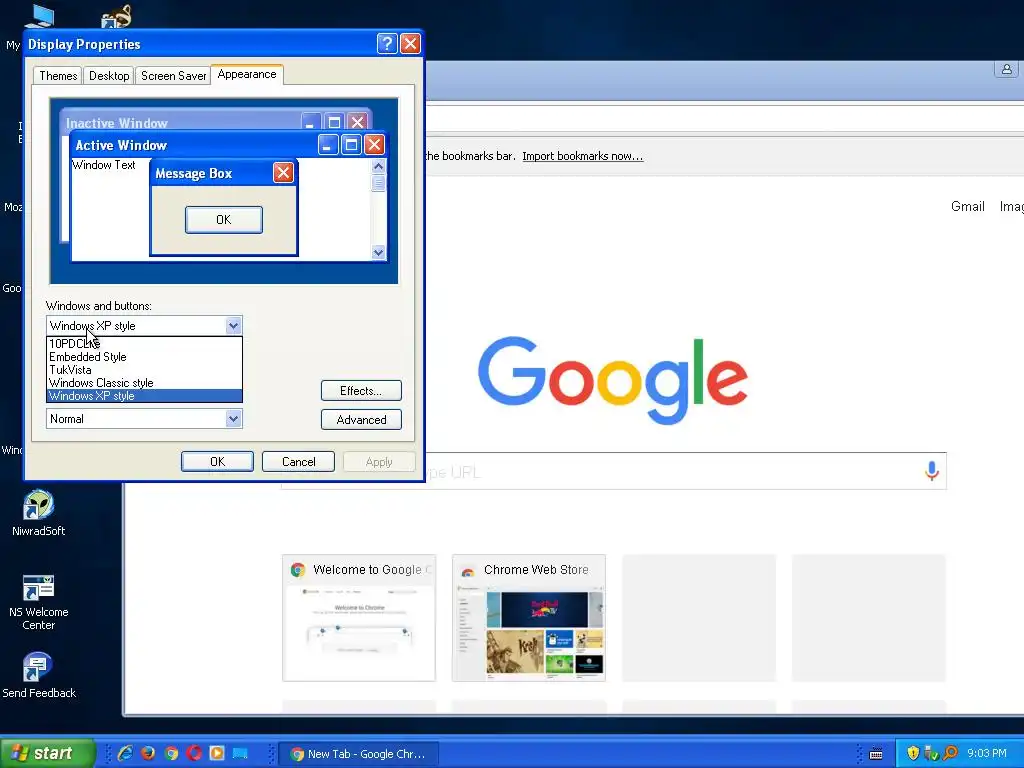Viewport: 1024px width, 768px height.
Task: Open the Windows Start menu
Action: click(48, 753)
